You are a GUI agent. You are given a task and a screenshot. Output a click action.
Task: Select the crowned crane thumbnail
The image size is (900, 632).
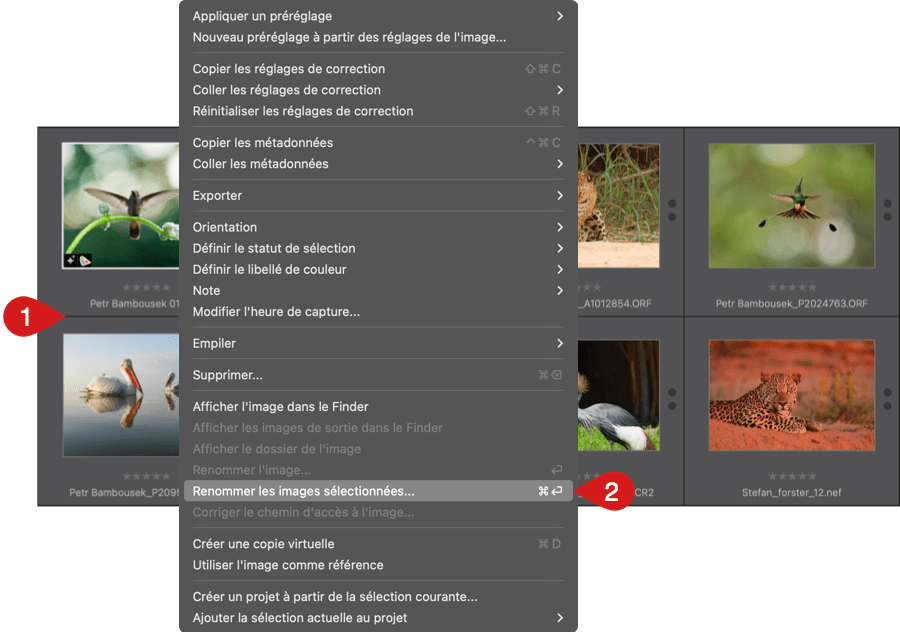tap(618, 395)
